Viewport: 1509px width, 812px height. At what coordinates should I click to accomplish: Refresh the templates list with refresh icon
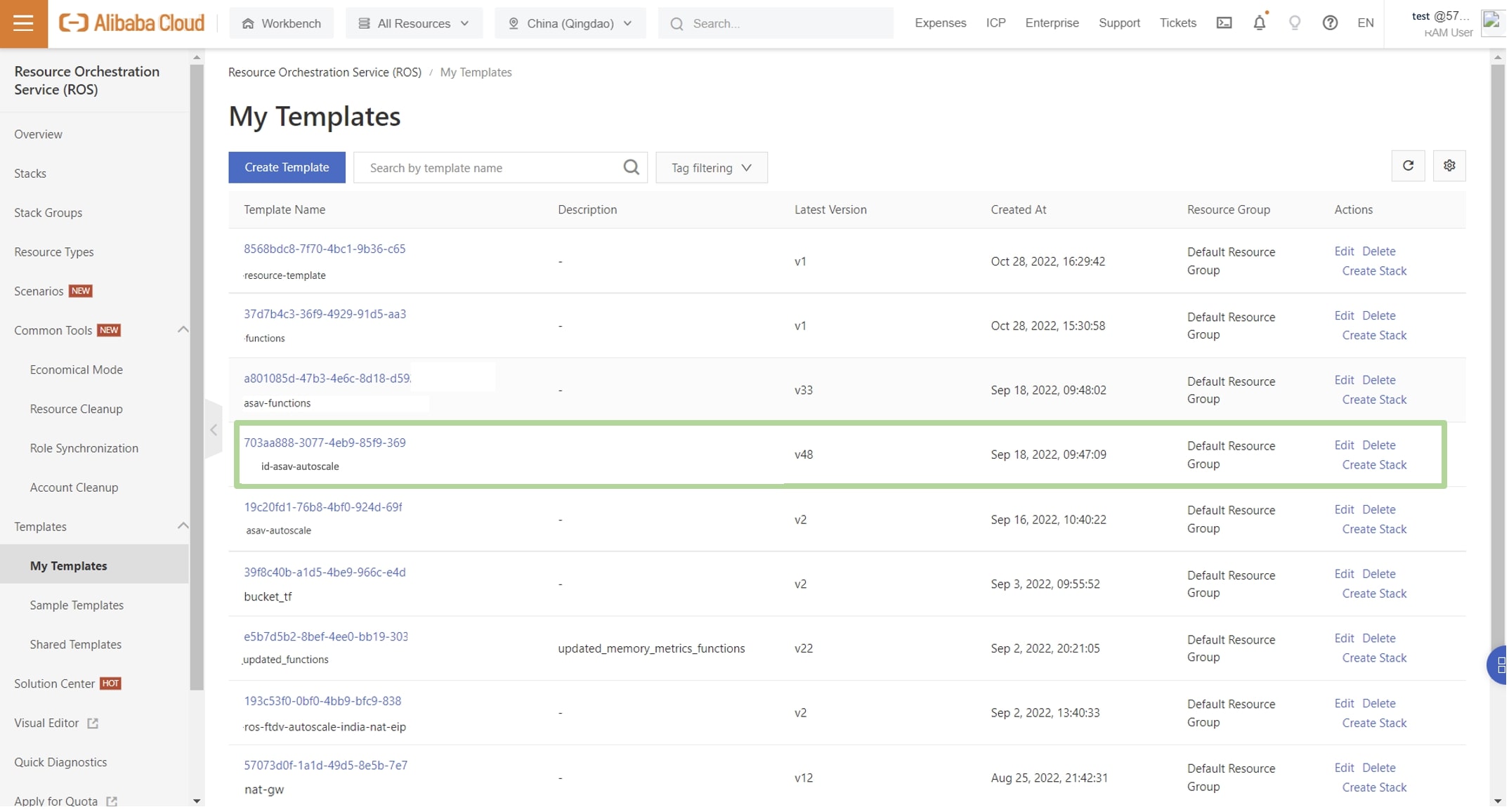pyautogui.click(x=1408, y=166)
